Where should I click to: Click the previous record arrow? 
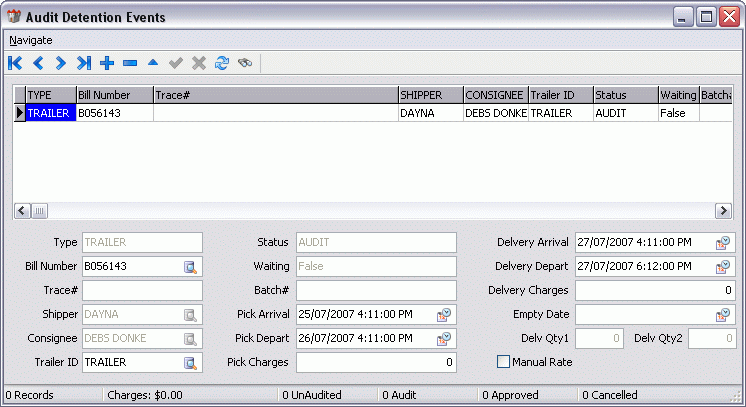click(38, 63)
